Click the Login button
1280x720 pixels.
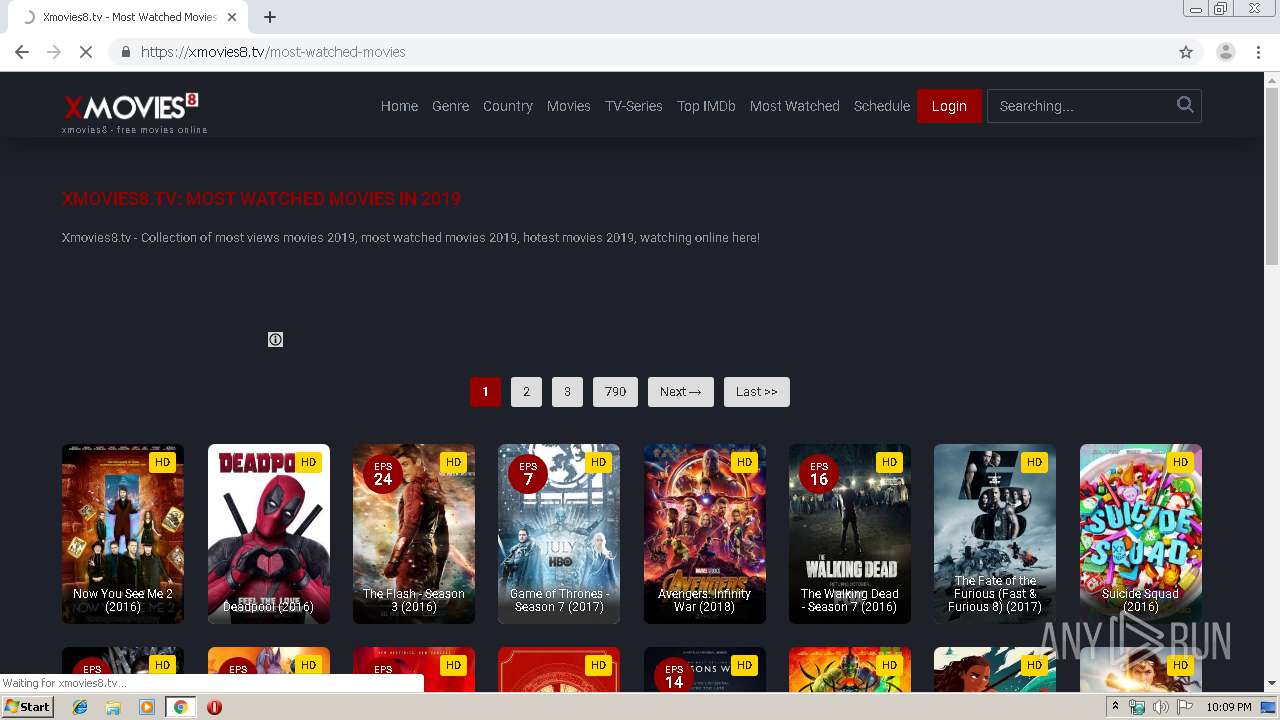pos(949,106)
